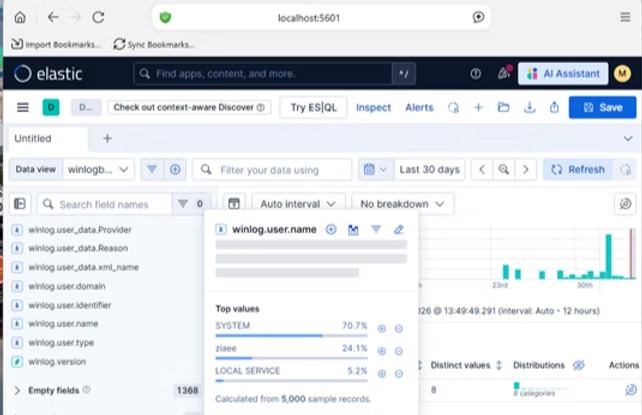Viewport: 642px width, 415px height.
Task: Expand the tabs overflow chevron
Action: [x=628, y=138]
